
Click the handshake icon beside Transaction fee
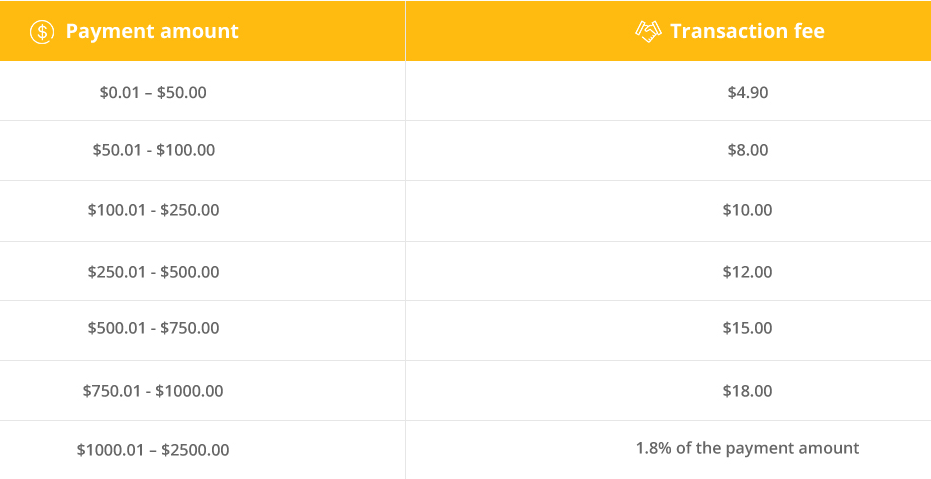coord(648,31)
